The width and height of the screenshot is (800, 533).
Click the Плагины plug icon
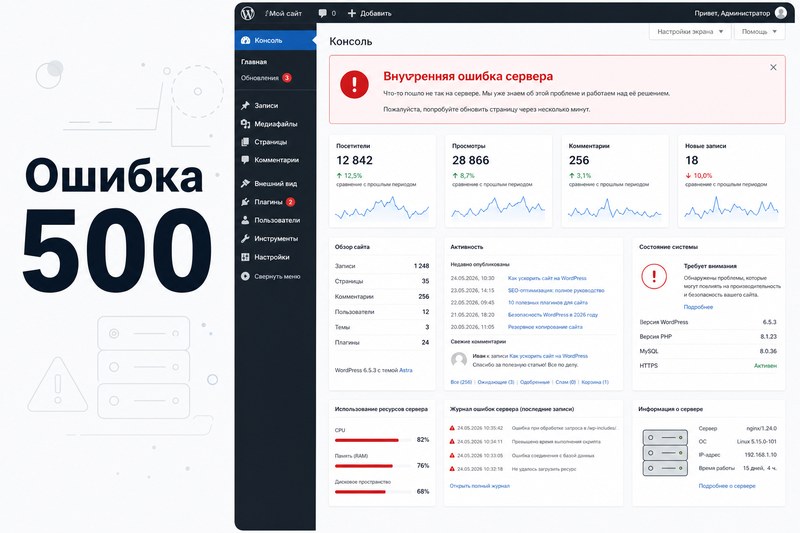click(245, 201)
